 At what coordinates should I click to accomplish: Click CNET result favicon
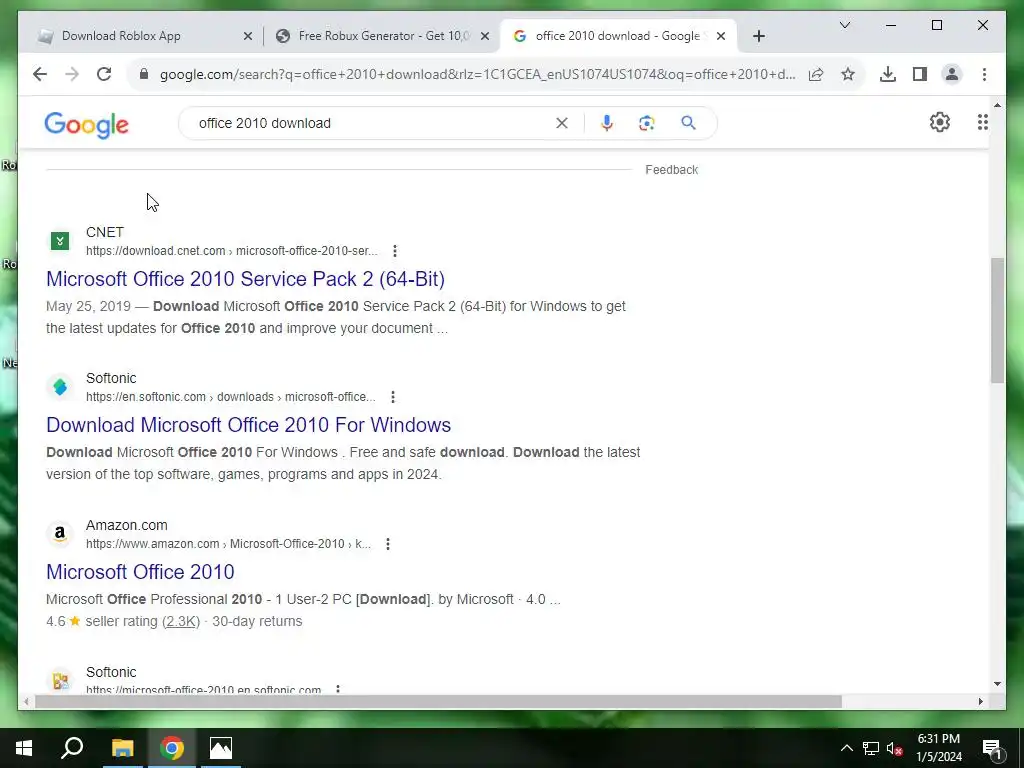tap(60, 241)
